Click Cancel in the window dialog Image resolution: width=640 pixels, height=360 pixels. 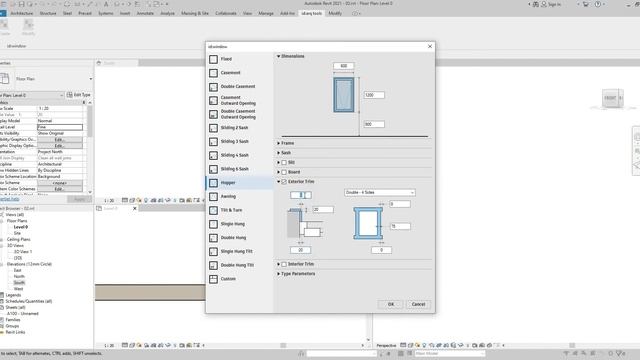418,304
